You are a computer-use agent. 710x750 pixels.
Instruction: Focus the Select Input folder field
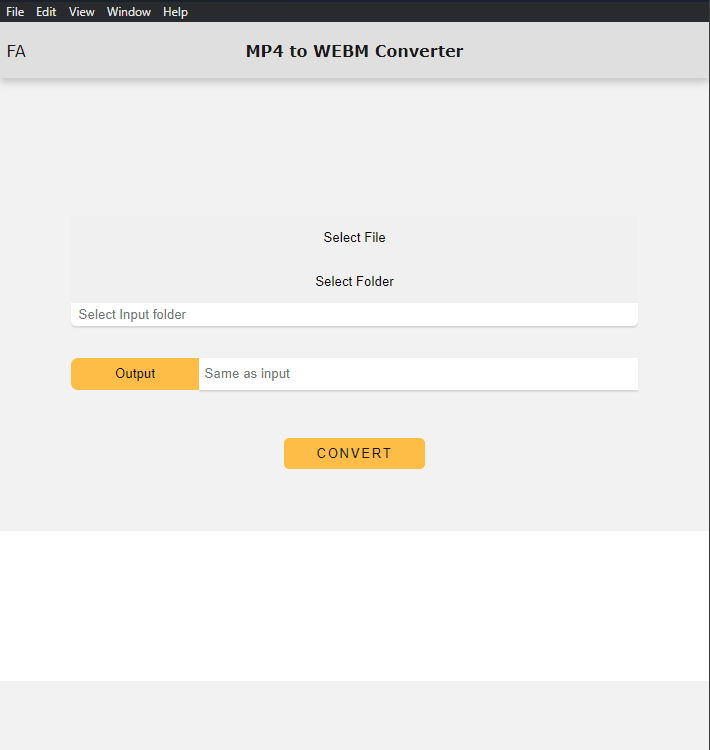point(354,315)
